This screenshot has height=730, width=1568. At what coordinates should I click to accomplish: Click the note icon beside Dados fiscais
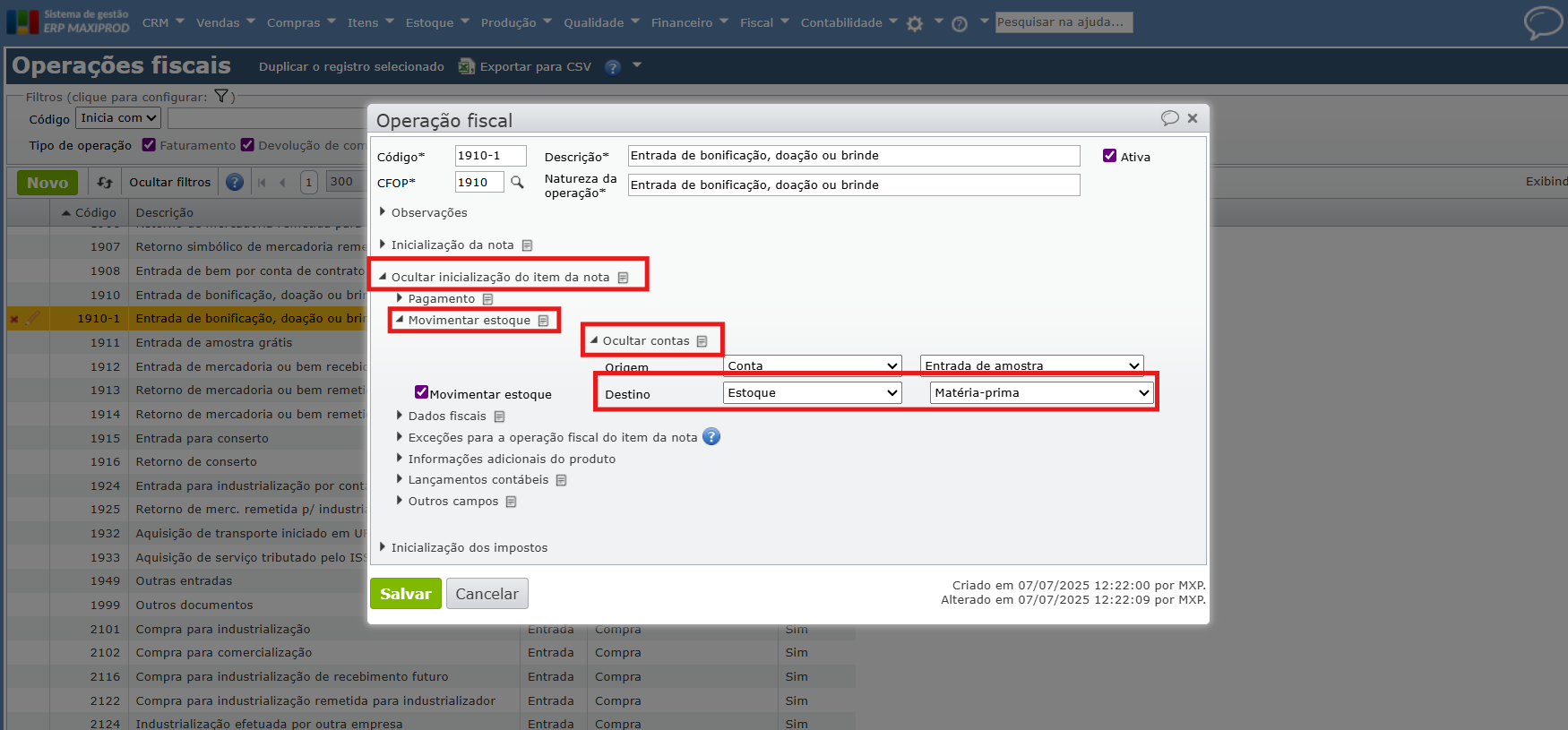click(500, 417)
